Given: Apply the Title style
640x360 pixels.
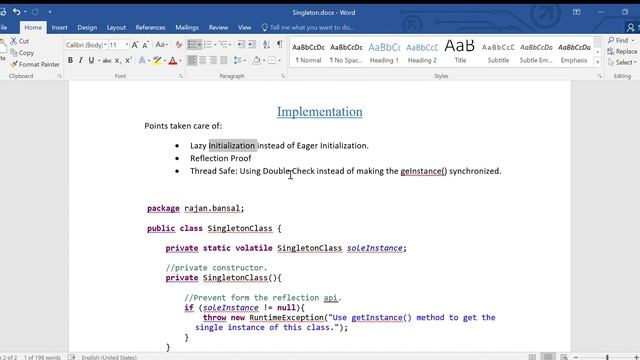Looking at the screenshot, I should coord(460,53).
